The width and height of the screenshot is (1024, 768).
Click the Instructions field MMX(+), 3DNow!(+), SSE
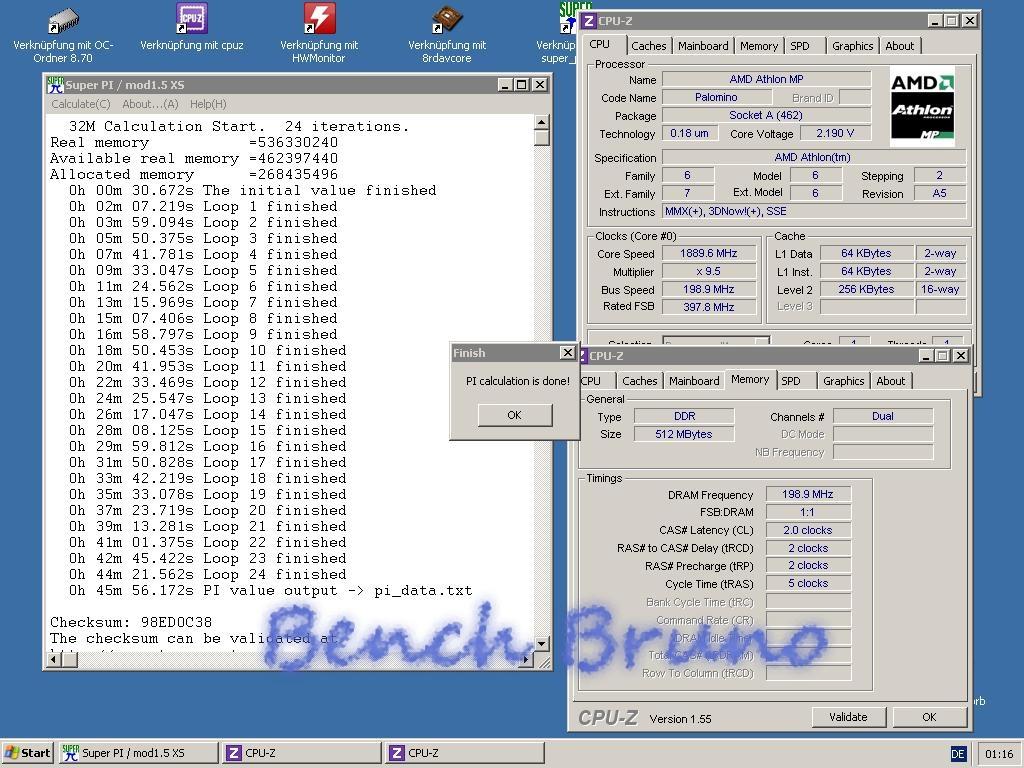coord(814,211)
